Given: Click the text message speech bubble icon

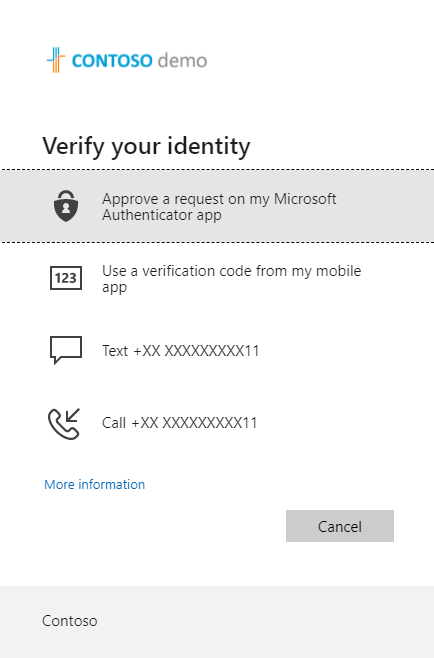Looking at the screenshot, I should point(66,350).
